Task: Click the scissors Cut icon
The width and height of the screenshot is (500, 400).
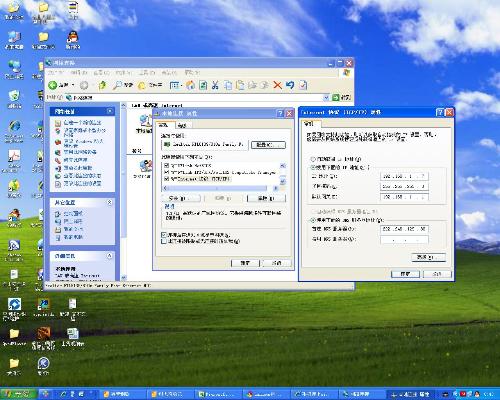Action: point(215,85)
